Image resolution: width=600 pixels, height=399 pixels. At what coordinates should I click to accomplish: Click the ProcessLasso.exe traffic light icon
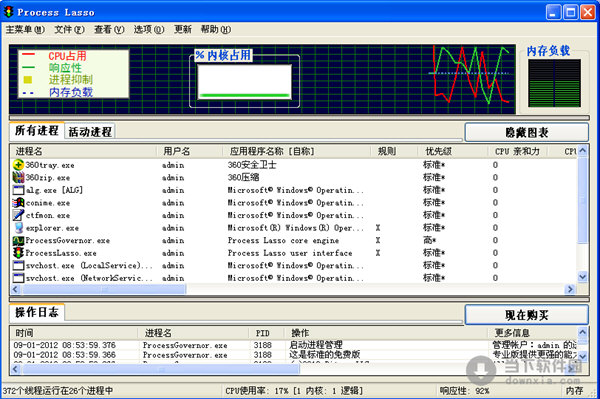[18, 253]
